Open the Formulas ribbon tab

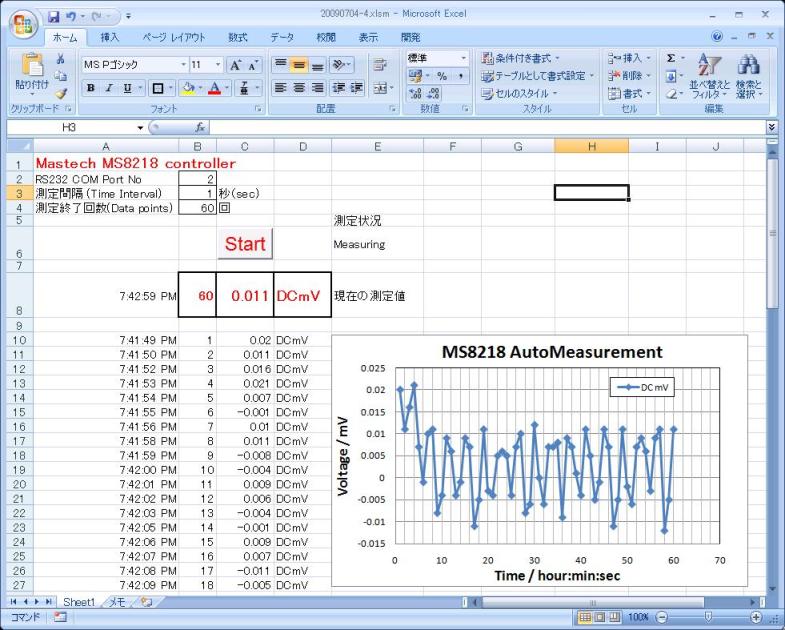(238, 38)
